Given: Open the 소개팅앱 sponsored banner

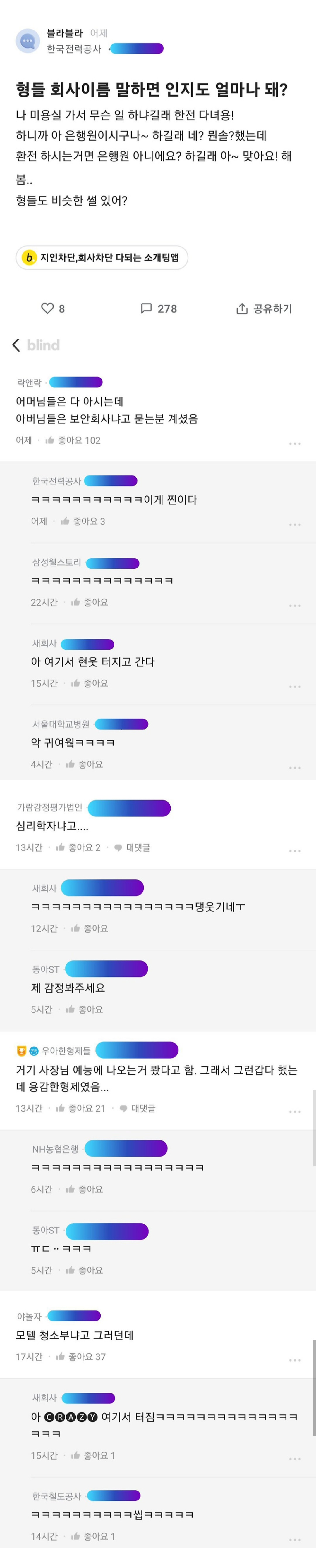Looking at the screenshot, I should [102, 257].
